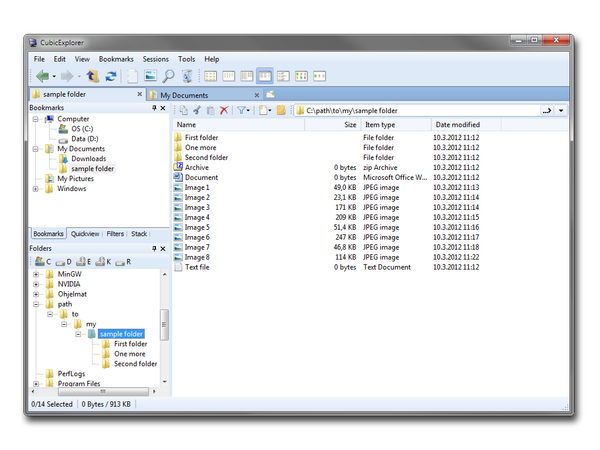
Task: Copy selected items toolbar icon
Action: (x=184, y=111)
